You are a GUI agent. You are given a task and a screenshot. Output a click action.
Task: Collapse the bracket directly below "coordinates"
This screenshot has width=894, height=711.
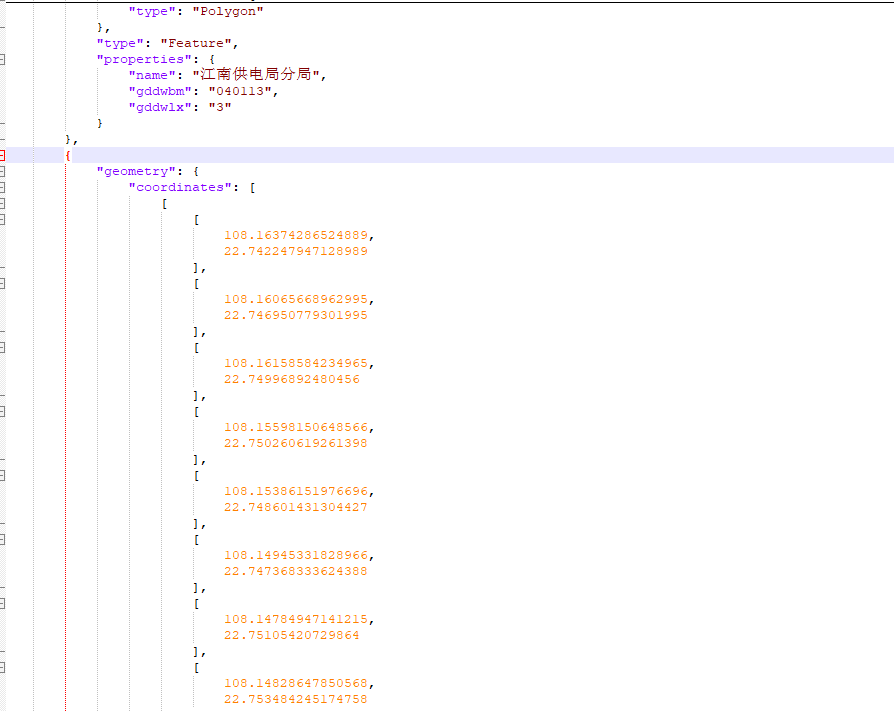(x=2, y=203)
